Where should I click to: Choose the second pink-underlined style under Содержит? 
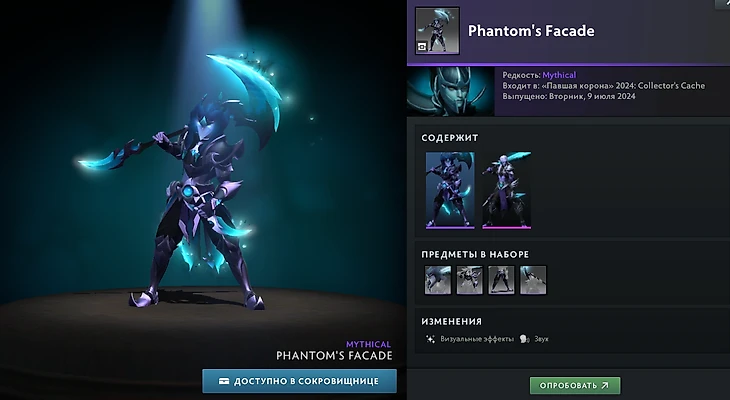tap(507, 190)
